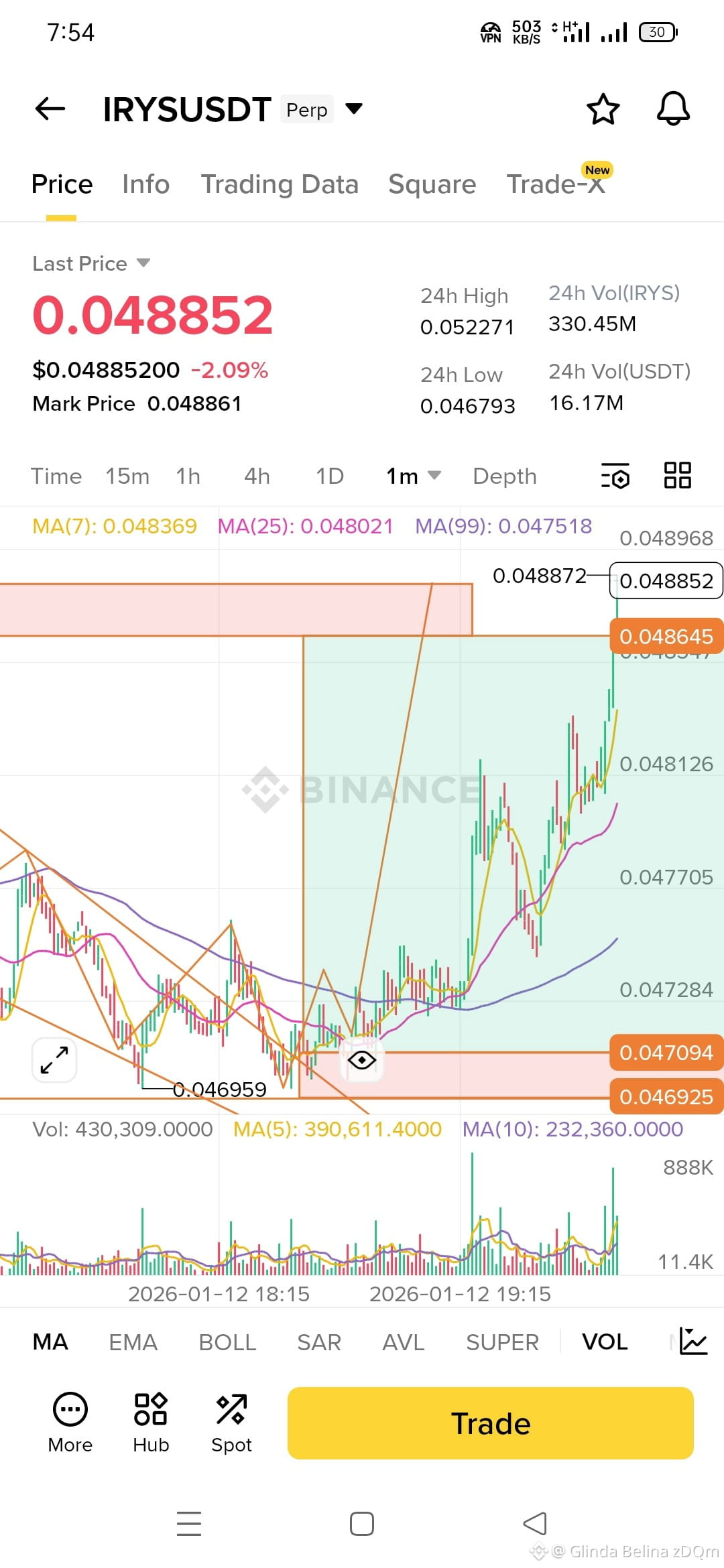724x1568 pixels.
Task: Expand chart to fullscreen with arrows icon
Action: pos(54,1060)
